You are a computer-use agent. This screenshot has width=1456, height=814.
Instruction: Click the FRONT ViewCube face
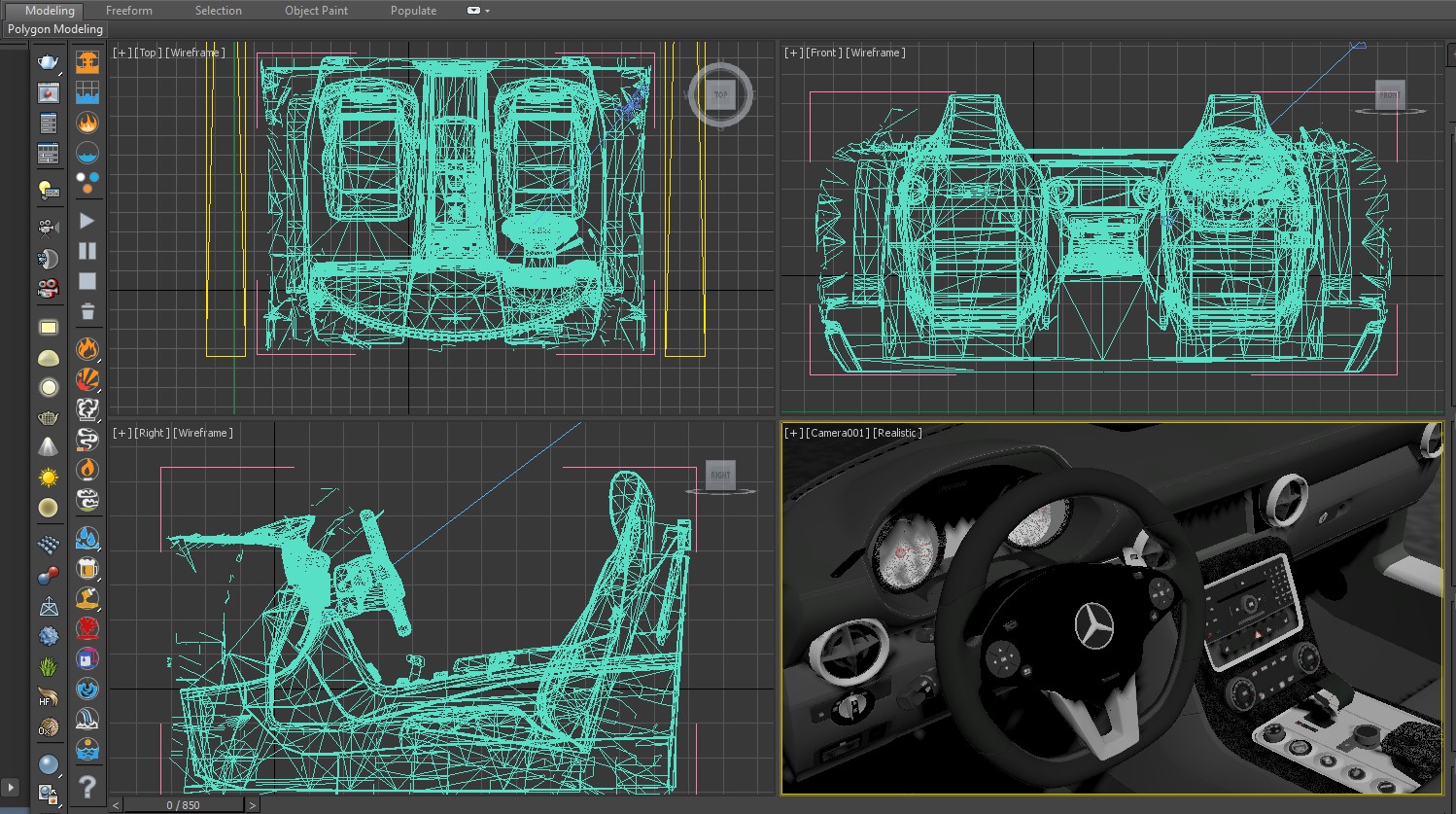pyautogui.click(x=1390, y=94)
